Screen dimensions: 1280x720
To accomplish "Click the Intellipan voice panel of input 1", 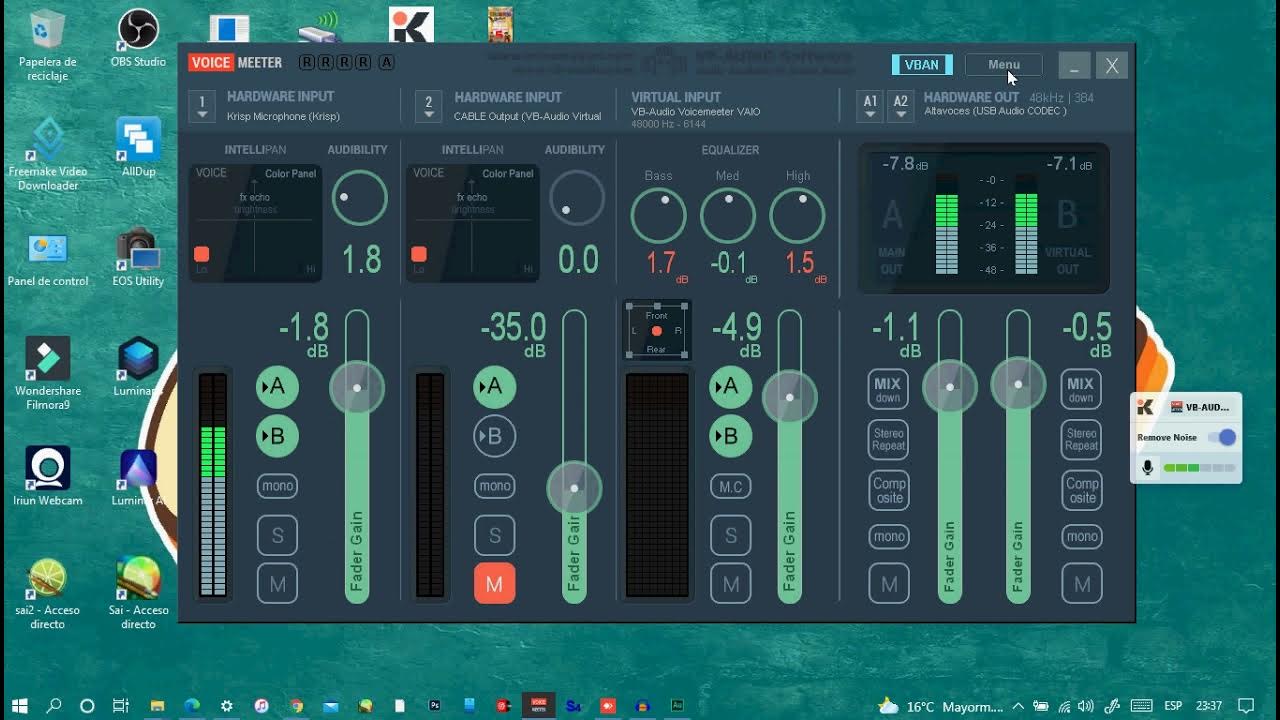I will click(x=255, y=222).
